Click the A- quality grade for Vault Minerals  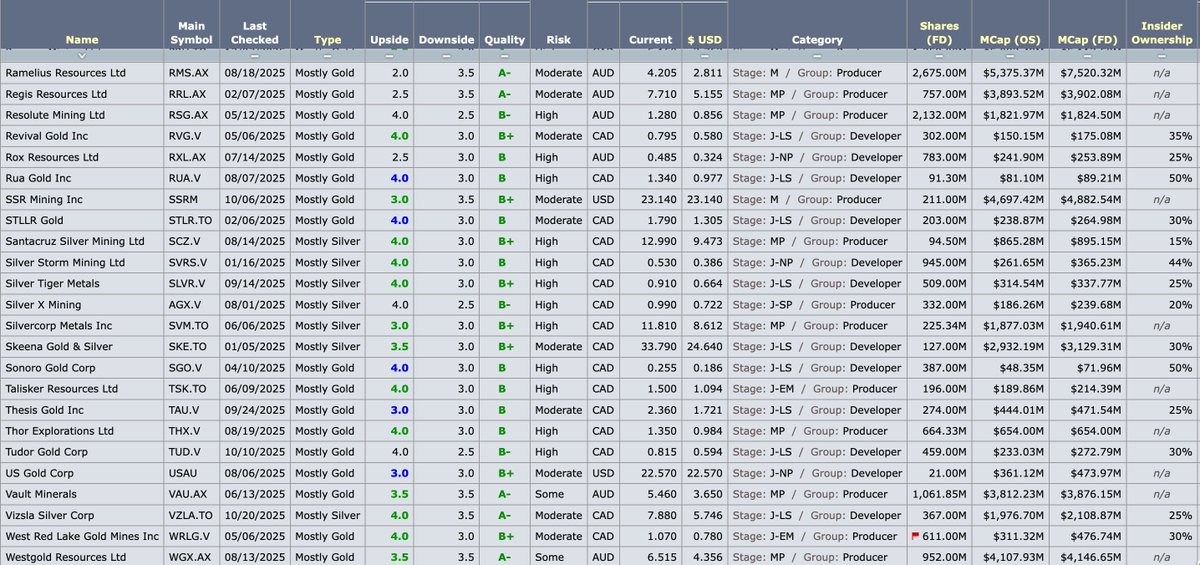pyautogui.click(x=504, y=494)
